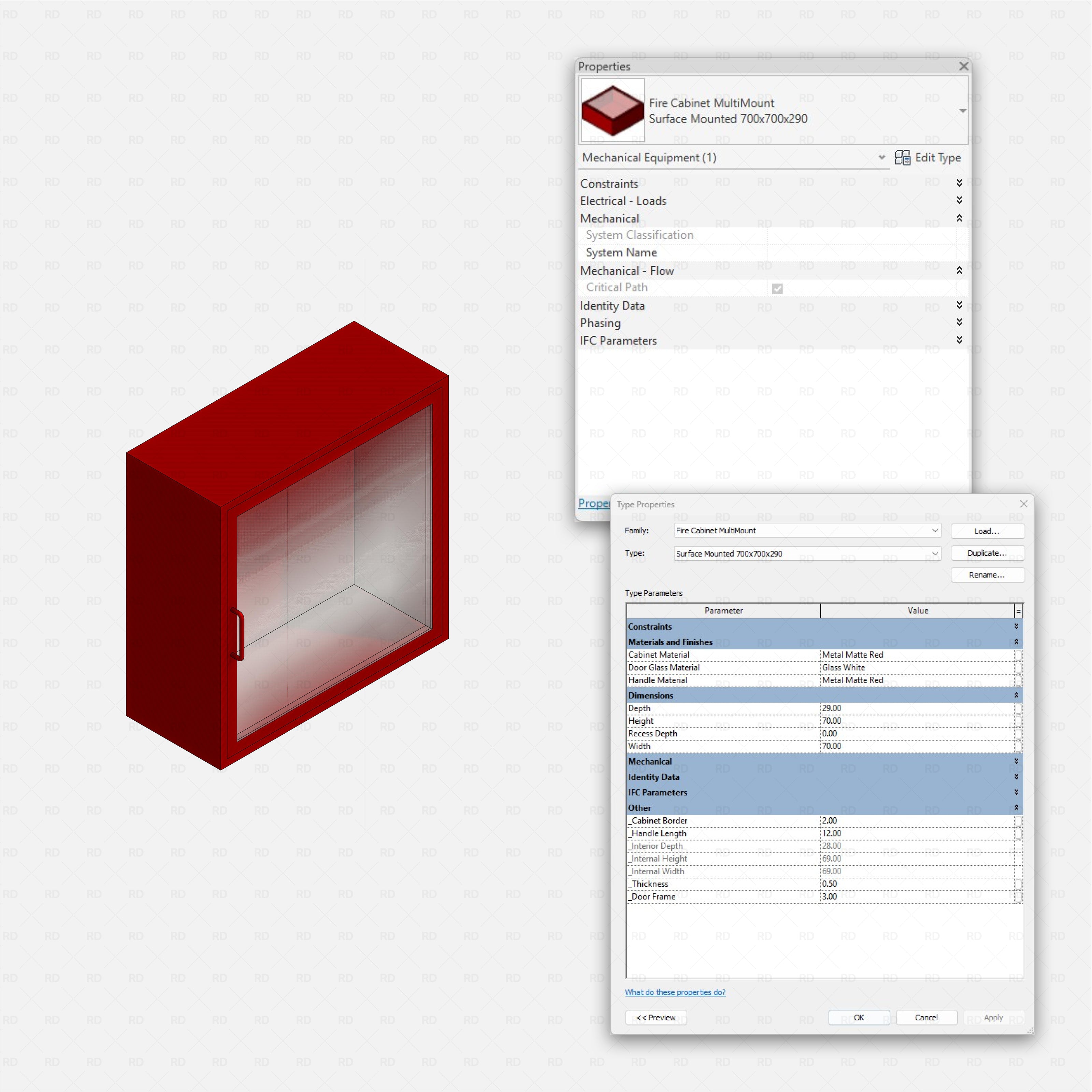Collapse the Materials and Finishes group
Screen dimensions: 1092x1092
[1016, 642]
